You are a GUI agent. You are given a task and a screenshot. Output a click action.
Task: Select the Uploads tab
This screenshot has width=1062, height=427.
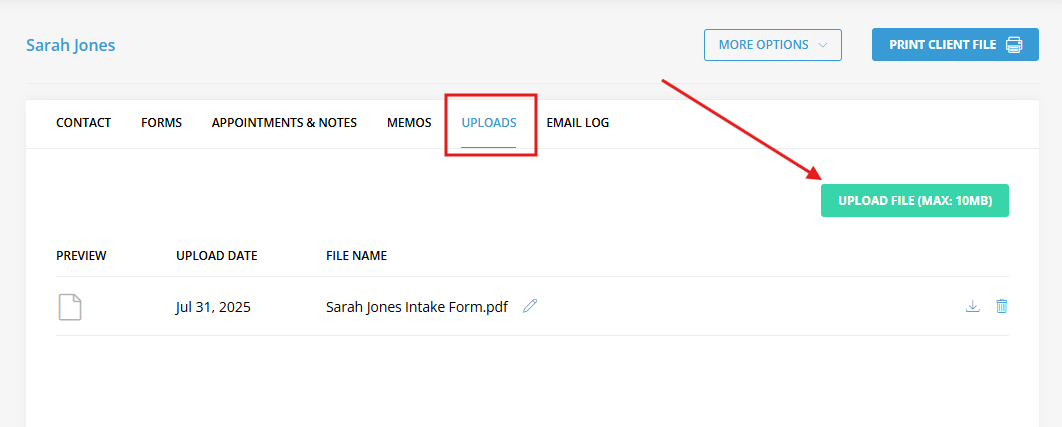point(489,123)
